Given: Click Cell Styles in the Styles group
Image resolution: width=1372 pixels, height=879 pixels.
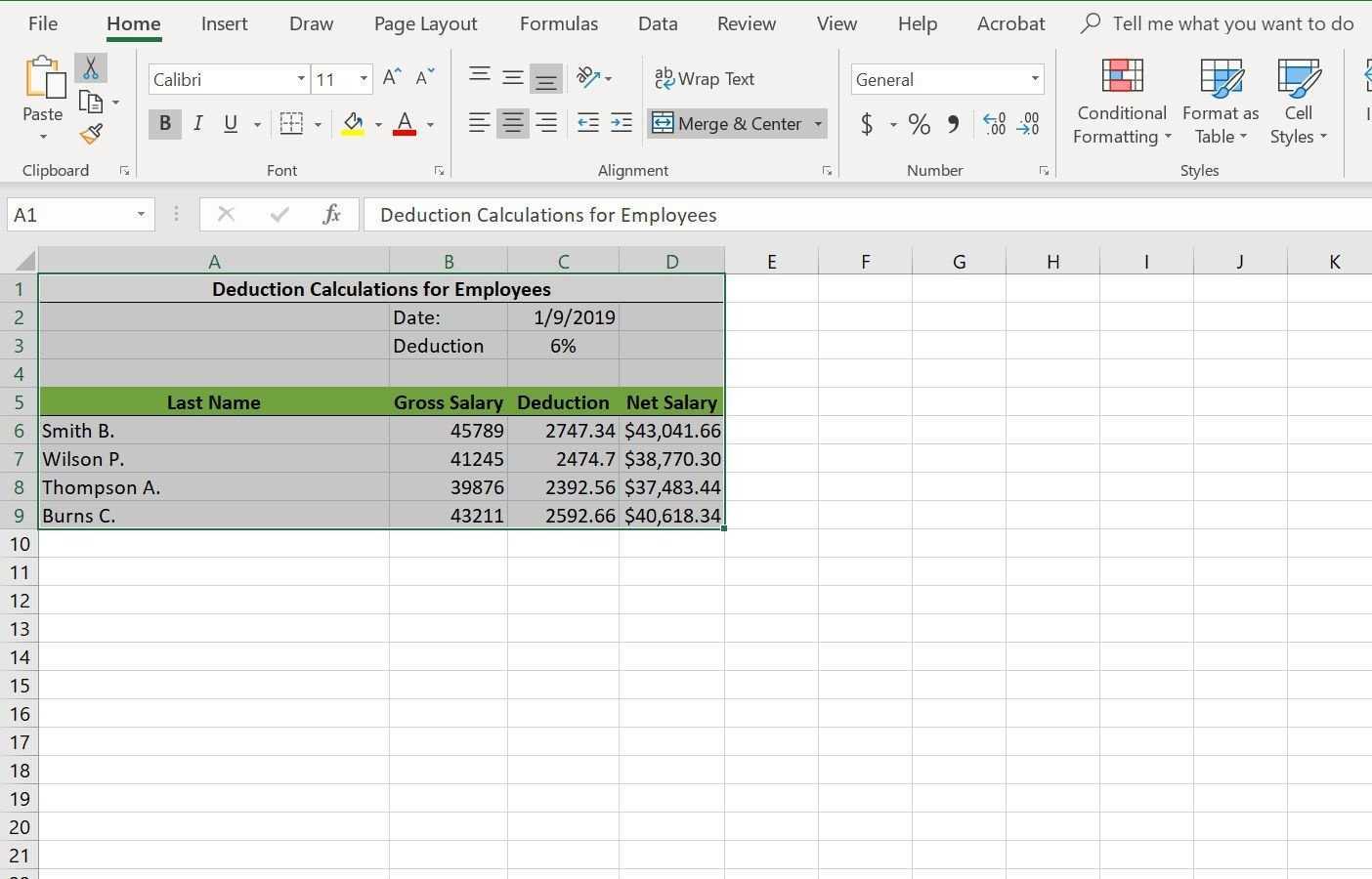Looking at the screenshot, I should pyautogui.click(x=1298, y=101).
